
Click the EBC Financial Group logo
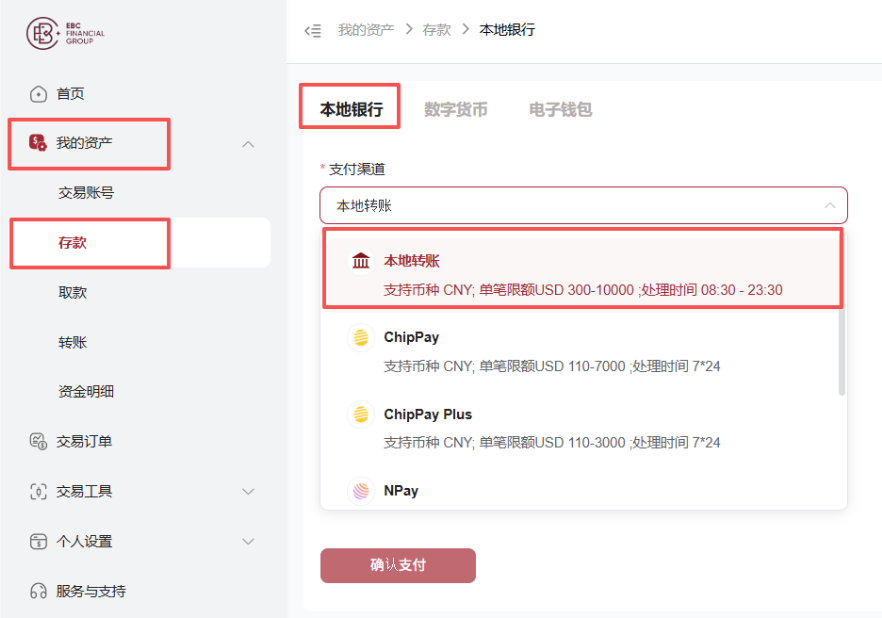(65, 33)
